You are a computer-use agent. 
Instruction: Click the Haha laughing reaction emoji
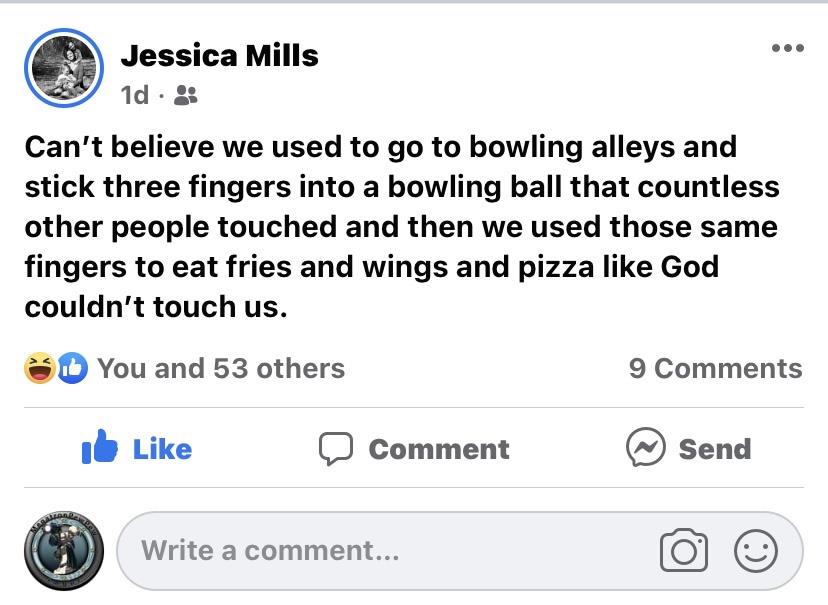40,369
